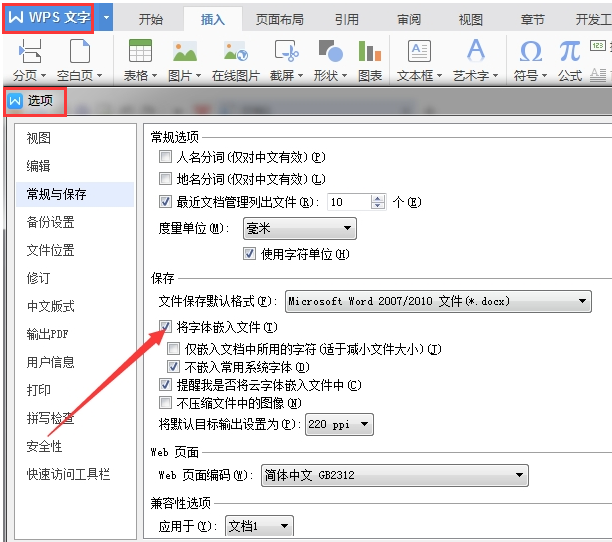Click the text box (文本框) icon

point(419,51)
